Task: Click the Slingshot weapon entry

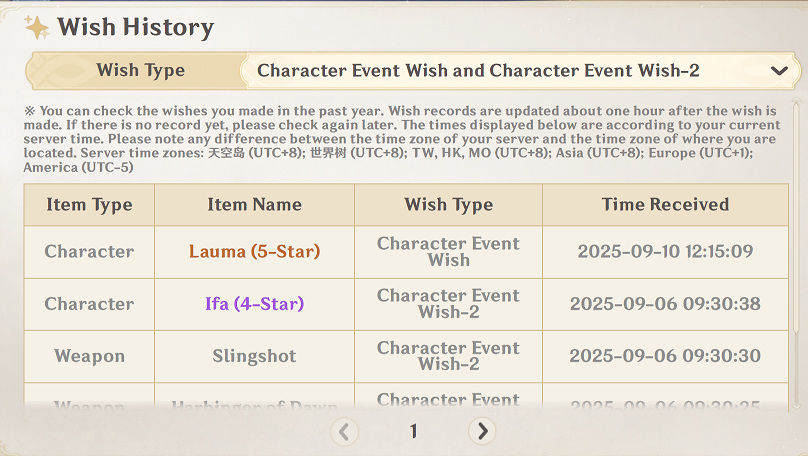Action: click(x=255, y=356)
